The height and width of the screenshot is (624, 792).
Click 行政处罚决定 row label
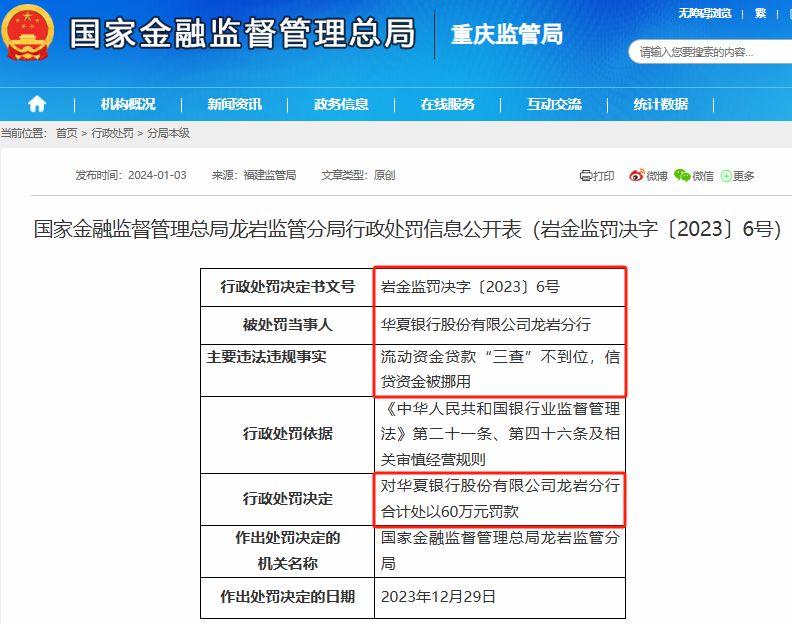[287, 499]
